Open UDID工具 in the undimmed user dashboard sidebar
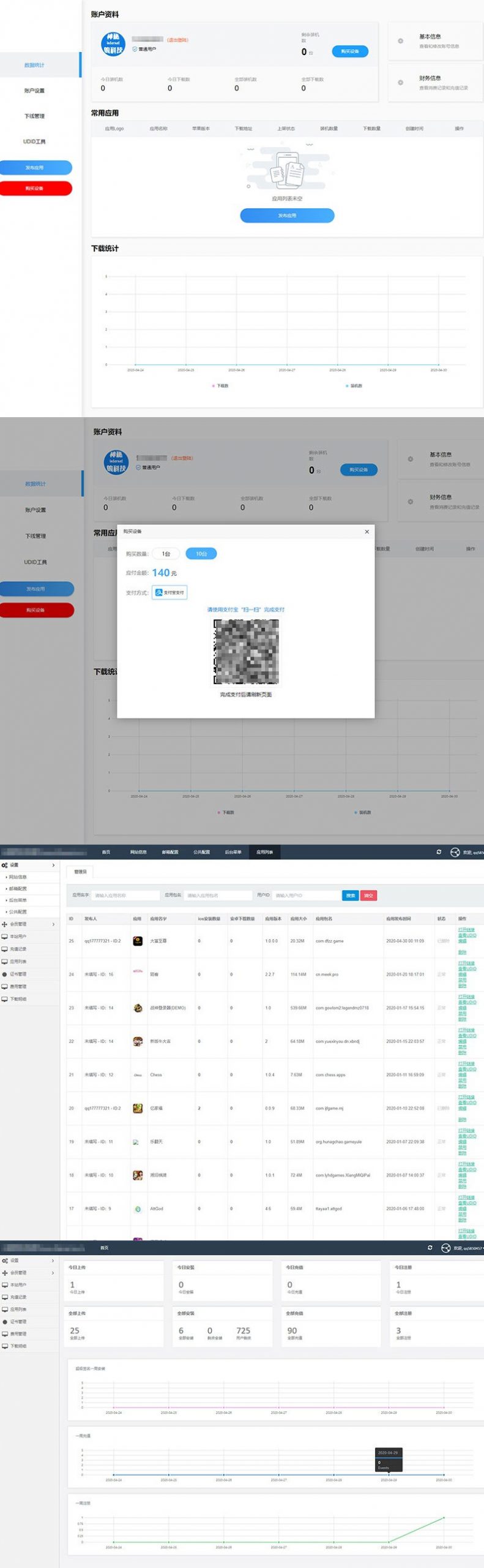Screen dimensions: 484x1568 34,141
